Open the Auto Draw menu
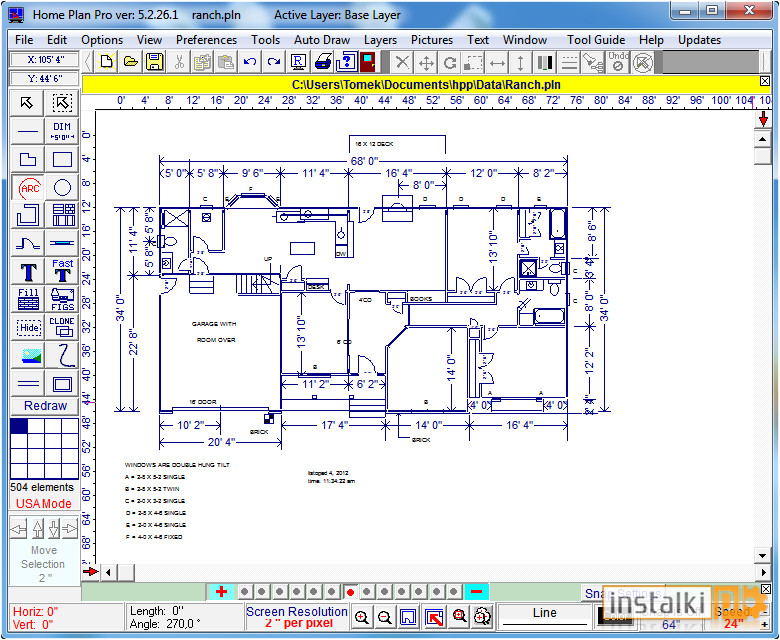Image resolution: width=780 pixels, height=640 pixels. (x=322, y=40)
